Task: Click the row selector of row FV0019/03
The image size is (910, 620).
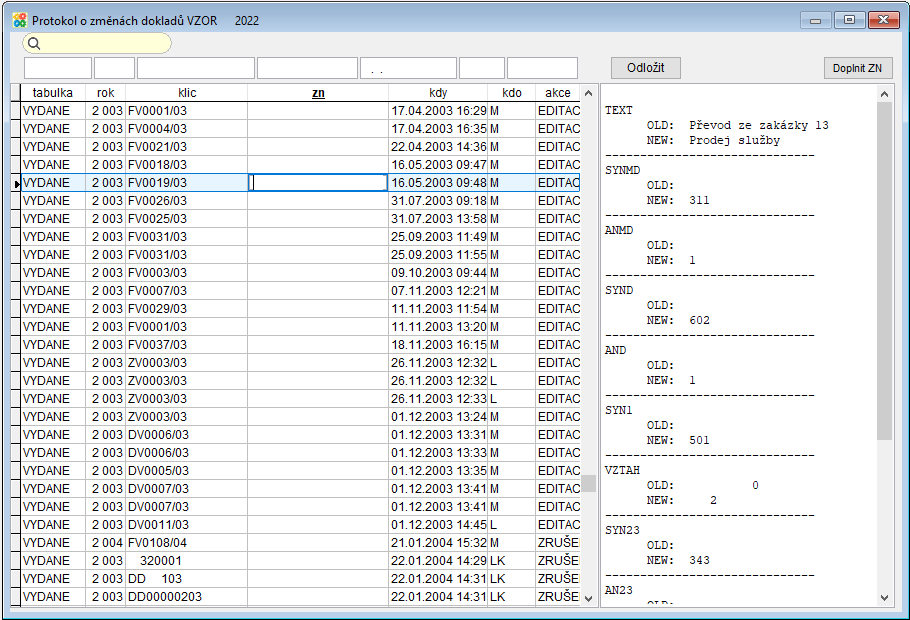Action: coord(16,183)
